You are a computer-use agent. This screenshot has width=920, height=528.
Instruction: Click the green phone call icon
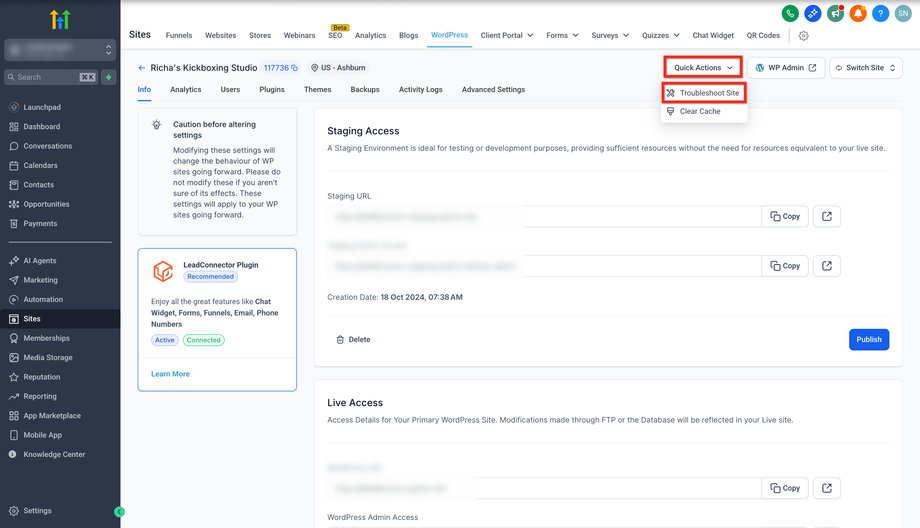coord(790,13)
